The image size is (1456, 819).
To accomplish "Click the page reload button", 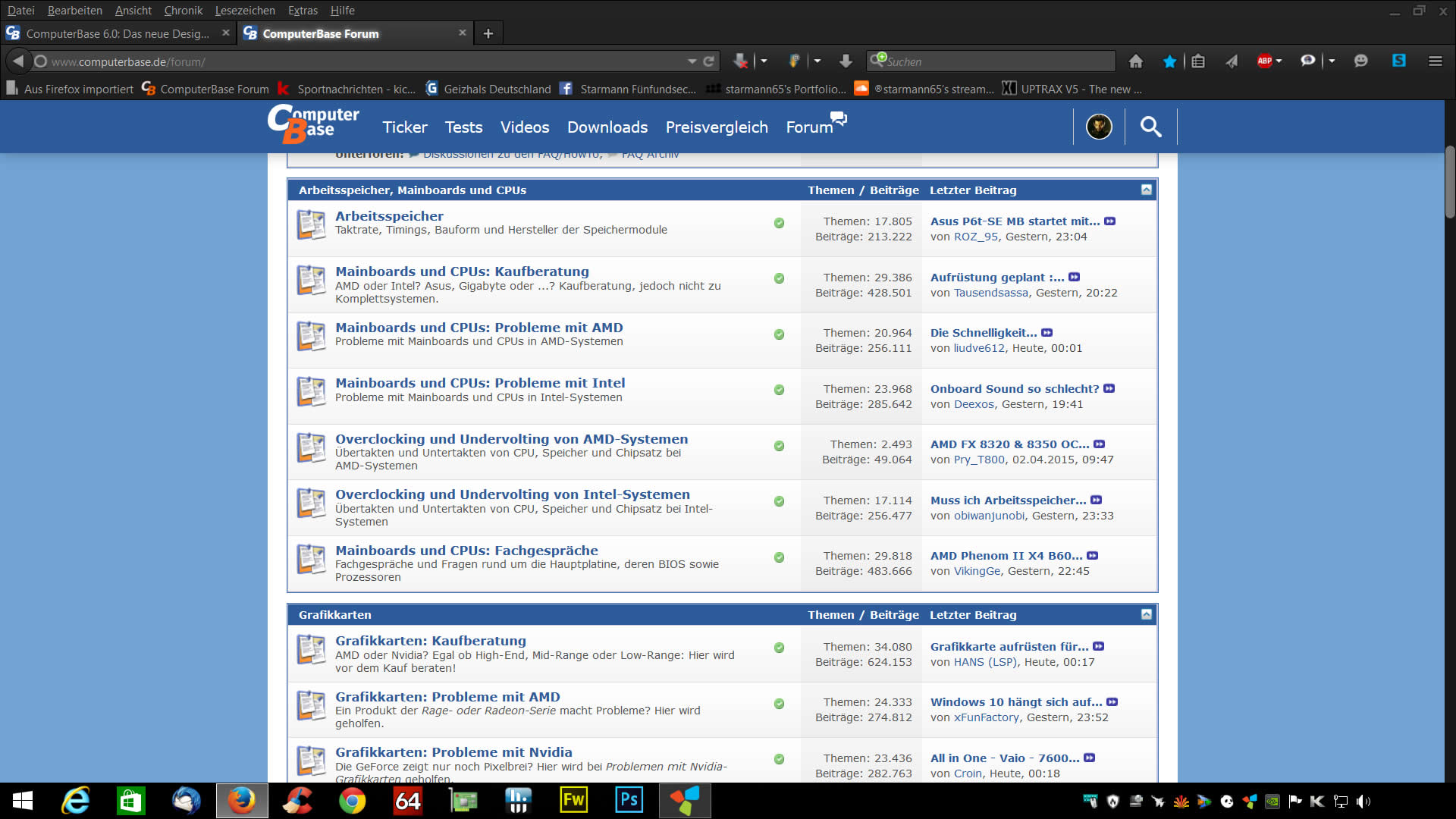I will pyautogui.click(x=709, y=61).
